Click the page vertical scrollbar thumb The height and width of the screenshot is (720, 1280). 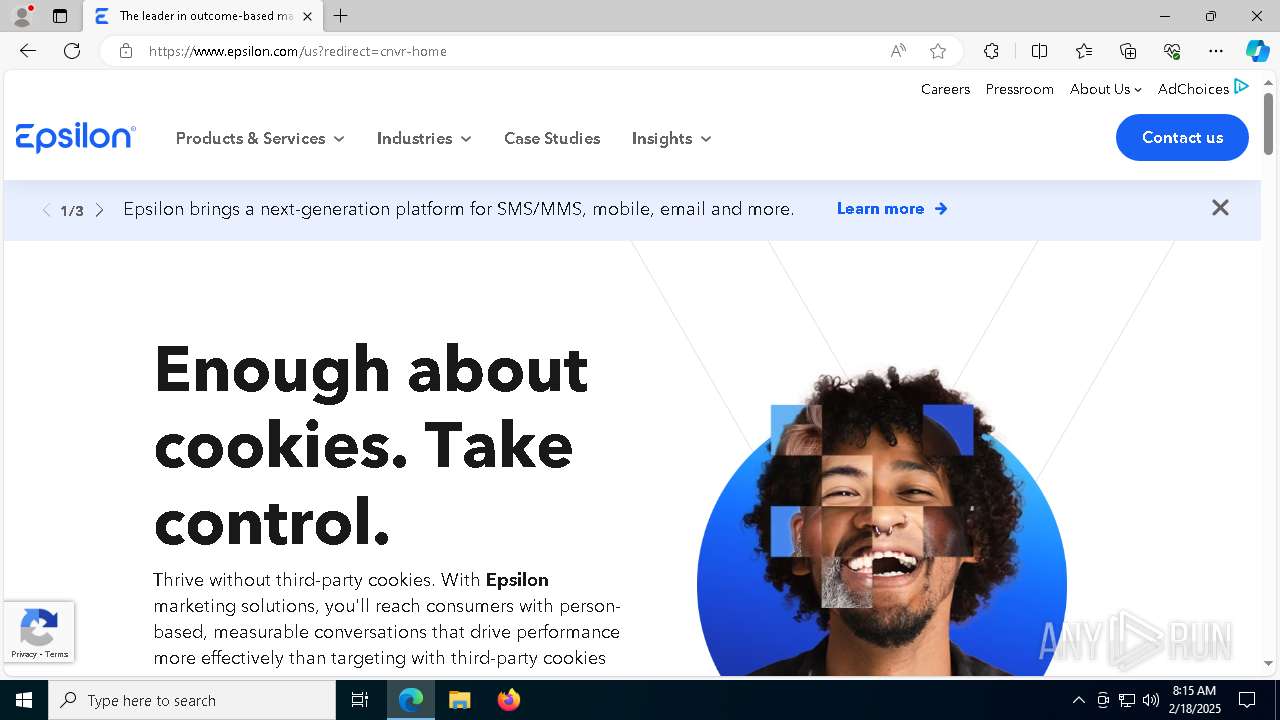click(1268, 123)
